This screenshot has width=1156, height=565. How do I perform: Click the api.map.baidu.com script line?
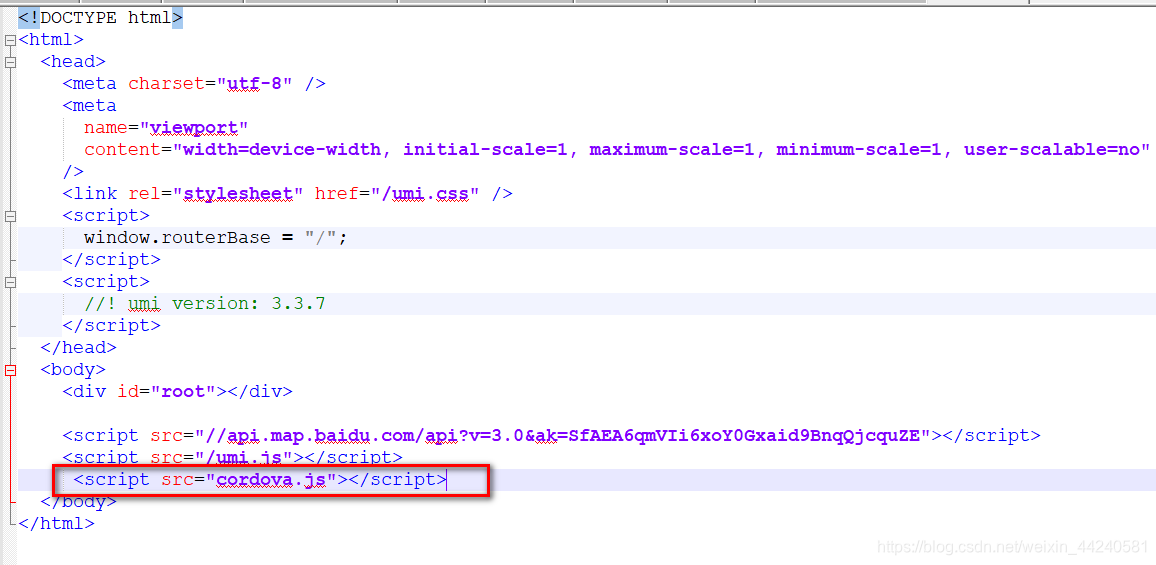point(551,435)
